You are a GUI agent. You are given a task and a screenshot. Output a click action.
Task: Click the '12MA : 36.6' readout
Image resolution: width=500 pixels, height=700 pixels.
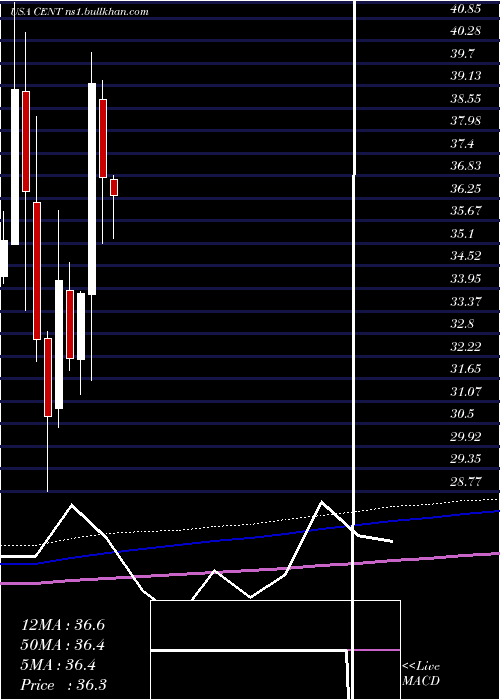coord(63,625)
